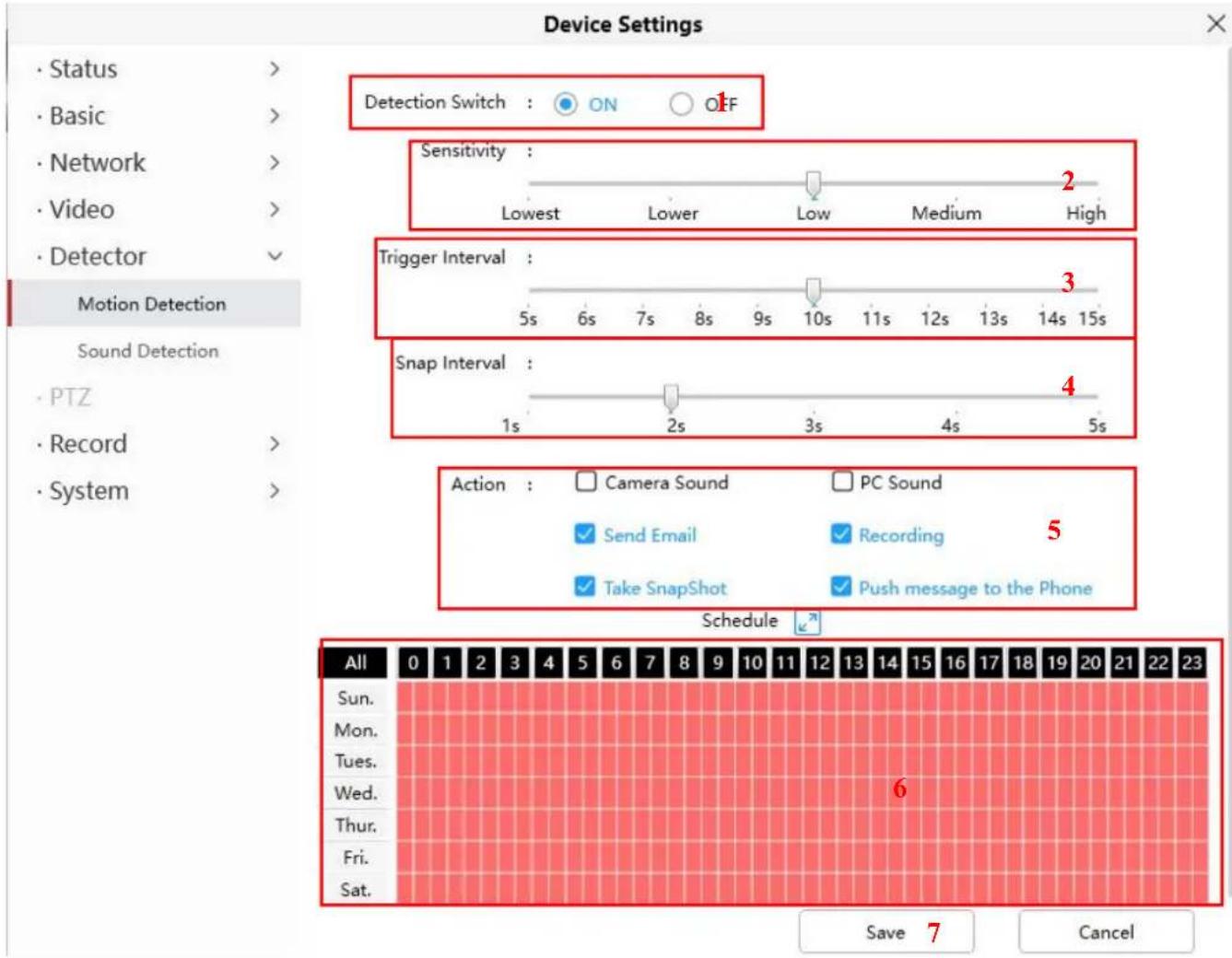
Task: Turn Detection Switch to OFF
Action: point(681,104)
